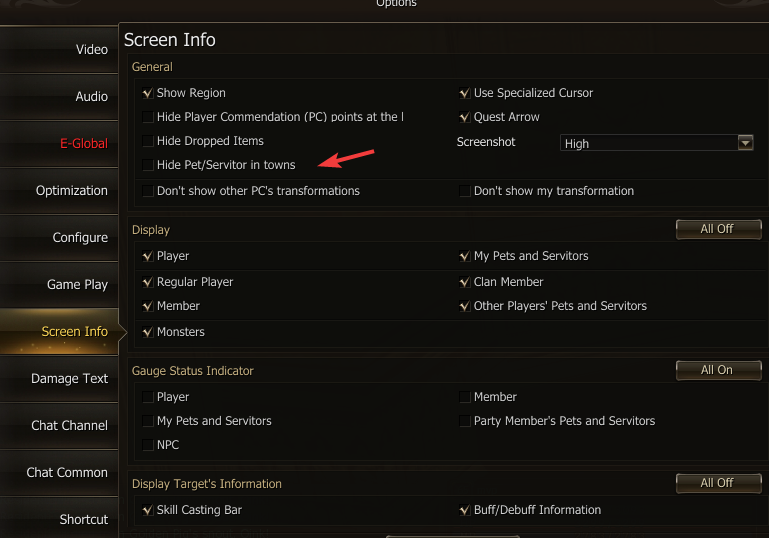
Task: Toggle Skill Casting Bar checkbox
Action: (x=148, y=510)
